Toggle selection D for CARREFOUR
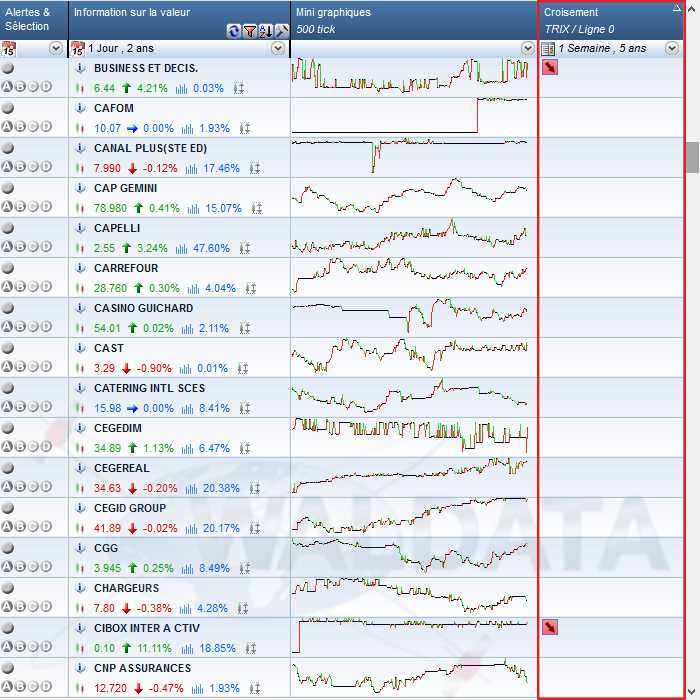Viewport: 700px width, 700px height. 46,286
